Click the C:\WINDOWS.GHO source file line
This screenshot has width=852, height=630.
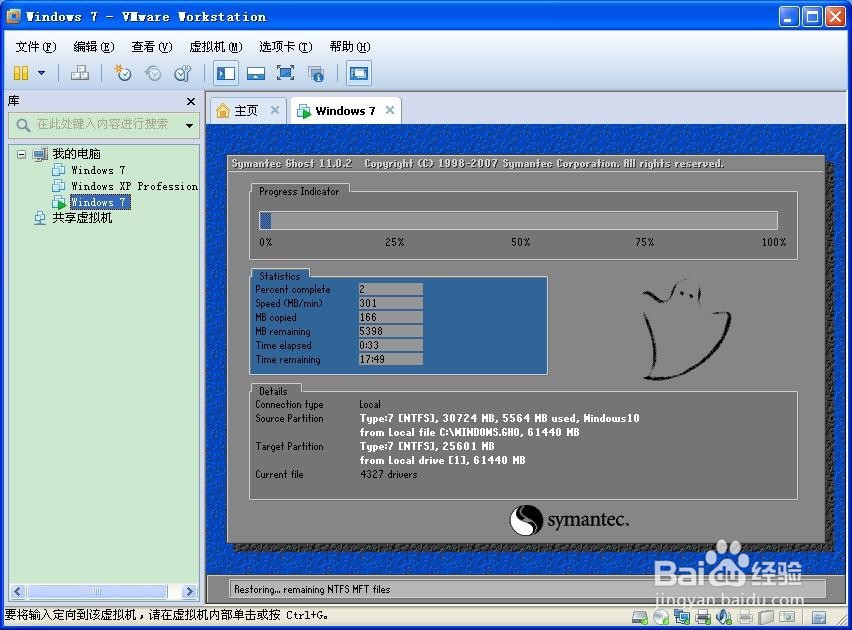tap(469, 433)
